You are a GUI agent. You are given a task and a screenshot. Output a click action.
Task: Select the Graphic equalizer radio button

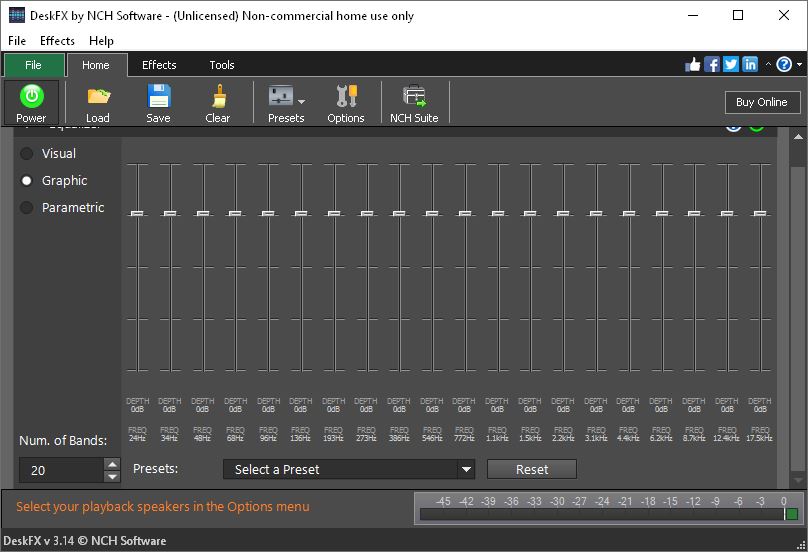pos(27,181)
